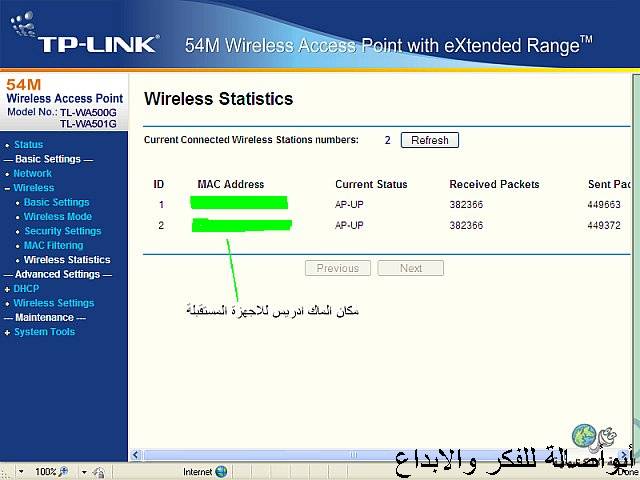Select AP-UP status in row 1
Image resolution: width=640 pixels, height=480 pixels.
click(x=349, y=204)
